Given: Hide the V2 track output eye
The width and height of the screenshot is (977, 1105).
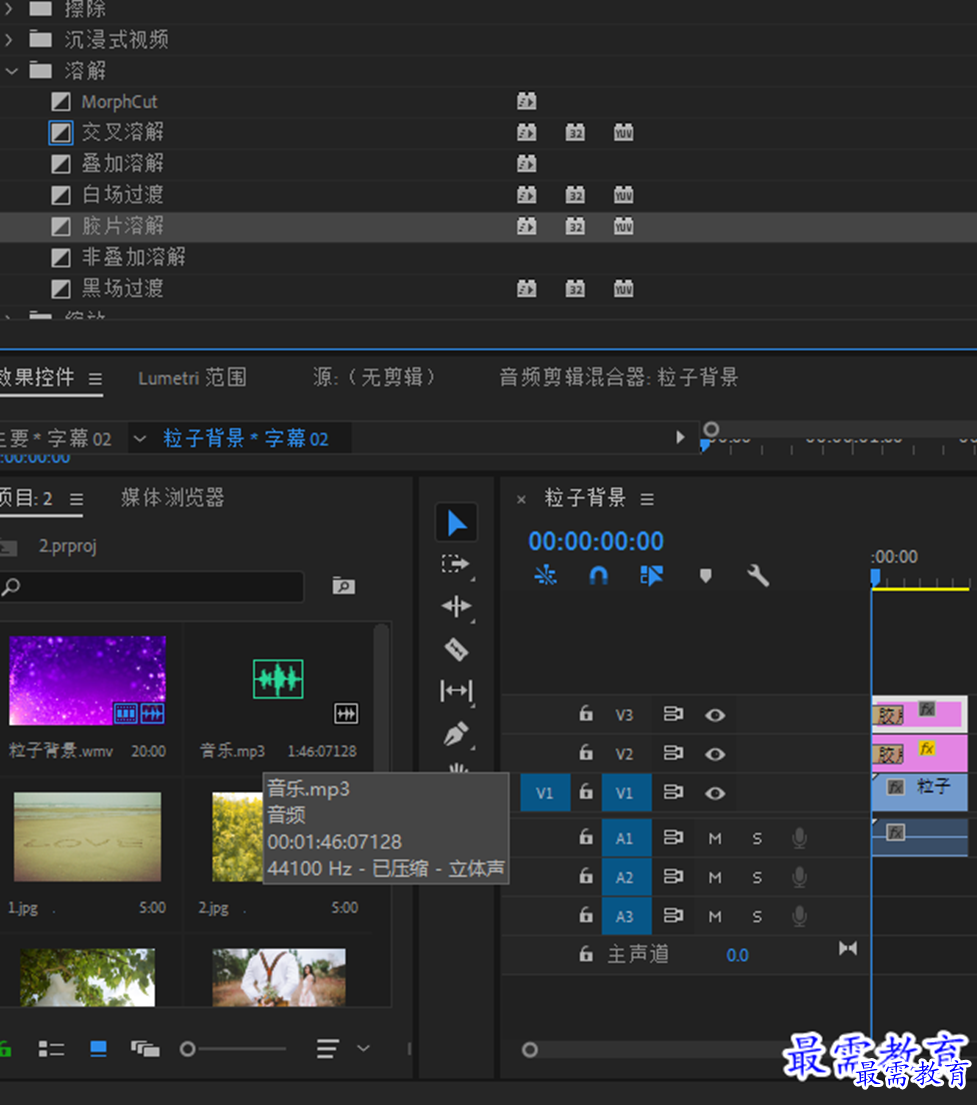Looking at the screenshot, I should (x=715, y=754).
